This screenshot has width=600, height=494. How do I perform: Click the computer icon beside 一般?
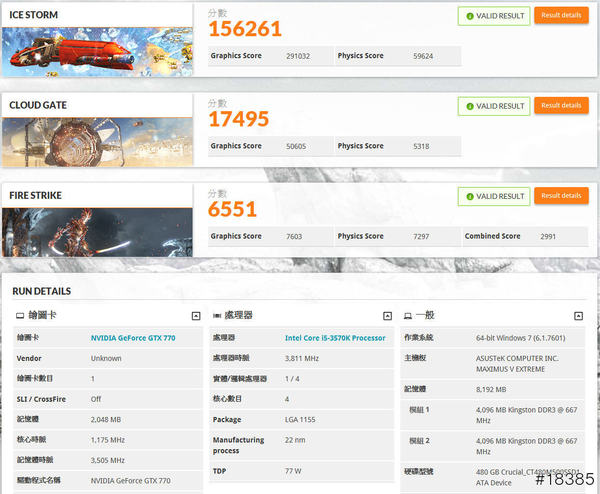point(409,316)
